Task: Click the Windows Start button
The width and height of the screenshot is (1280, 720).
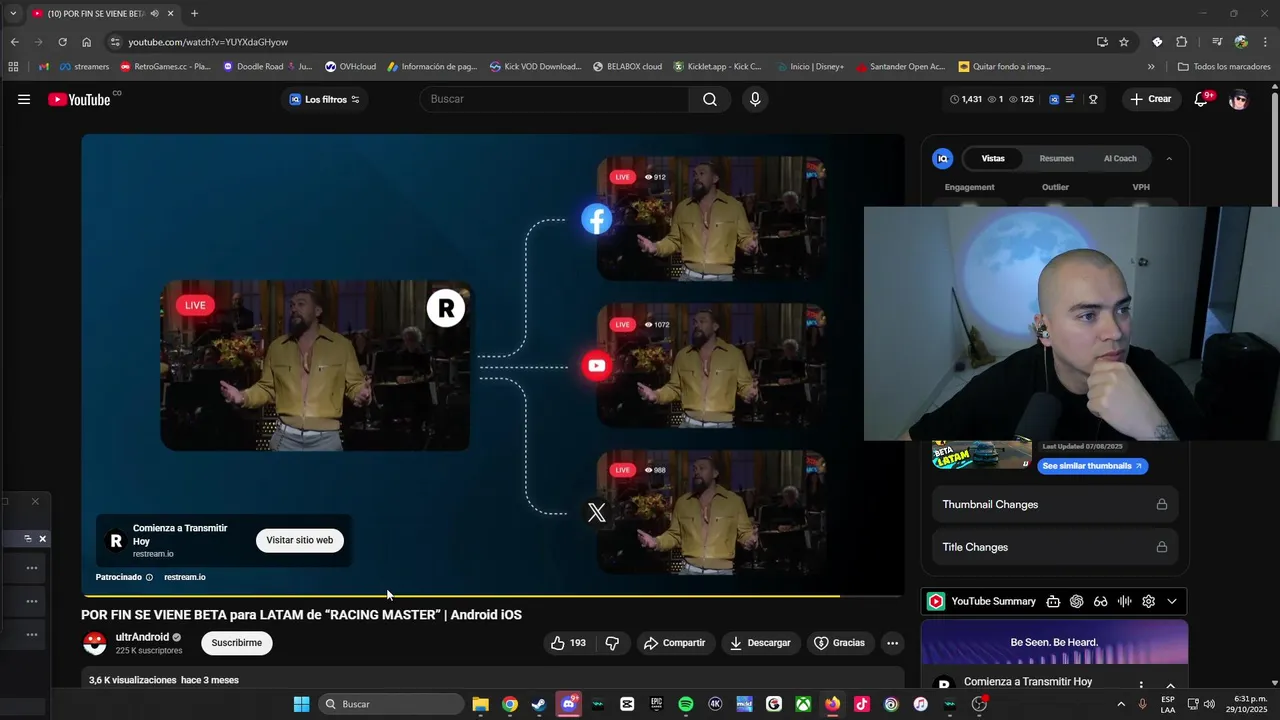Action: pos(302,704)
